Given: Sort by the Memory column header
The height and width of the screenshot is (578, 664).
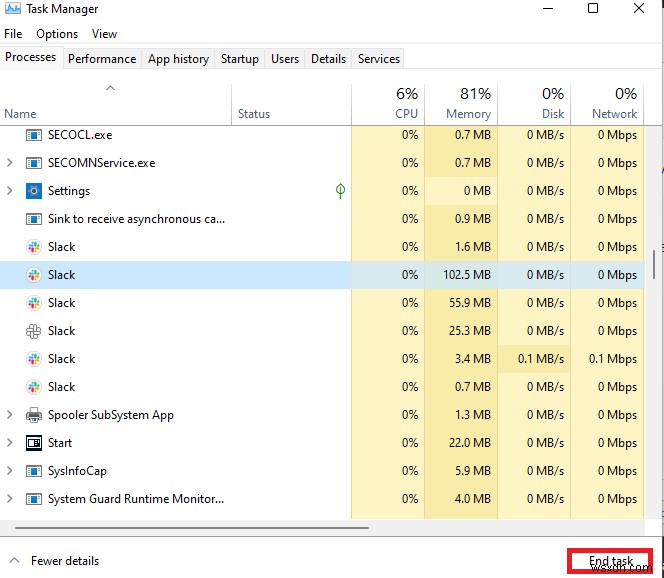Looking at the screenshot, I should coord(461,105).
